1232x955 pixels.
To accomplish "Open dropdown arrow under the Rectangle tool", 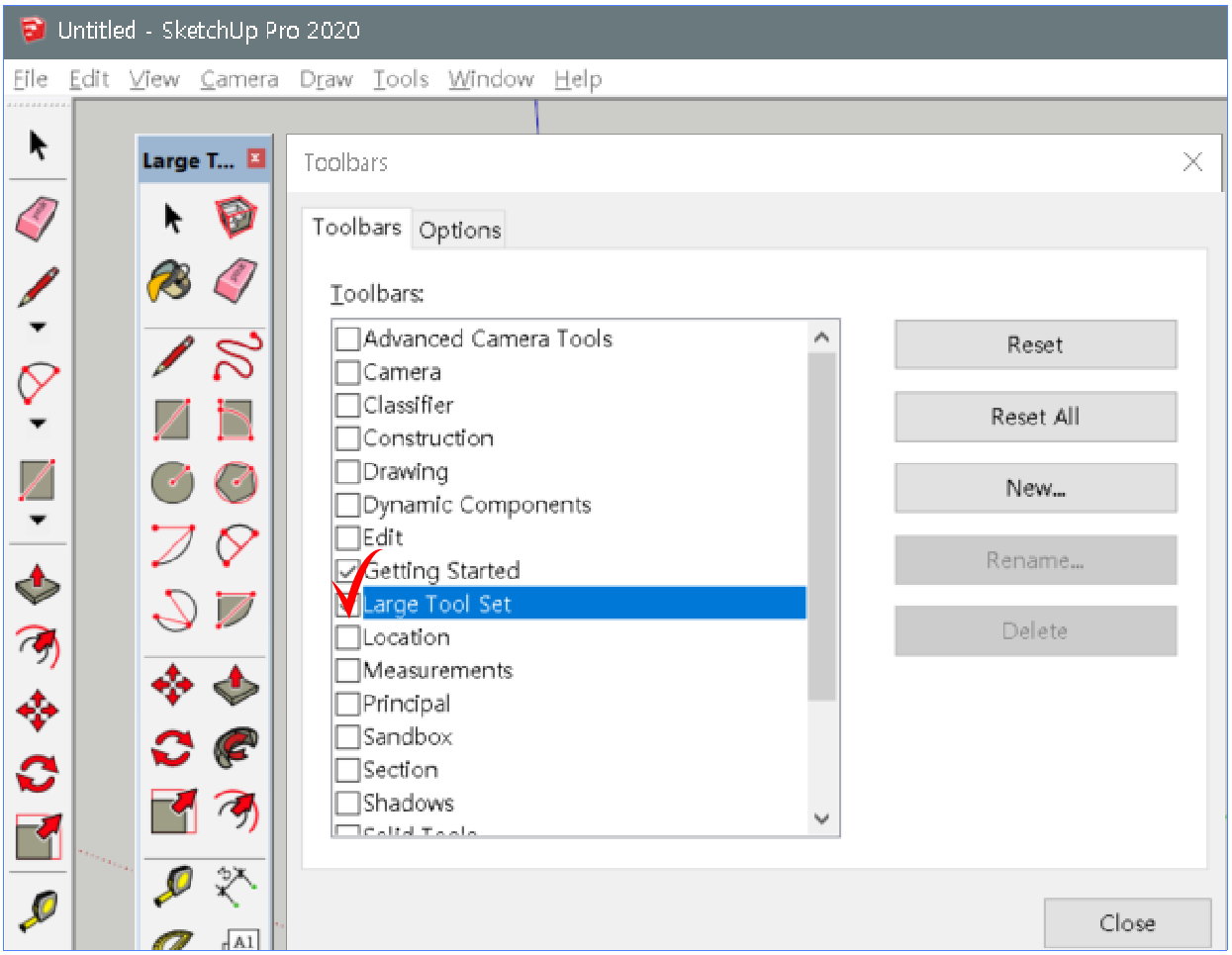I will tap(38, 521).
